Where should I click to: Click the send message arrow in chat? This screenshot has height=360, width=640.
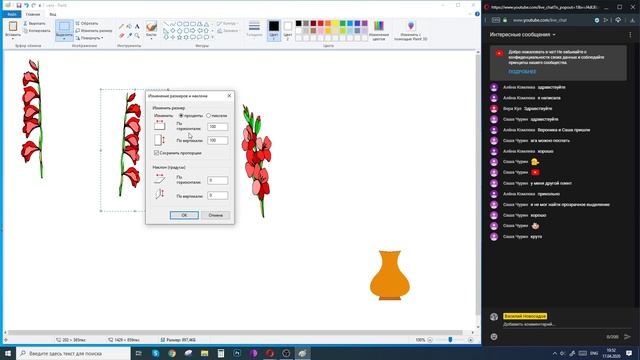pyautogui.click(x=627, y=337)
